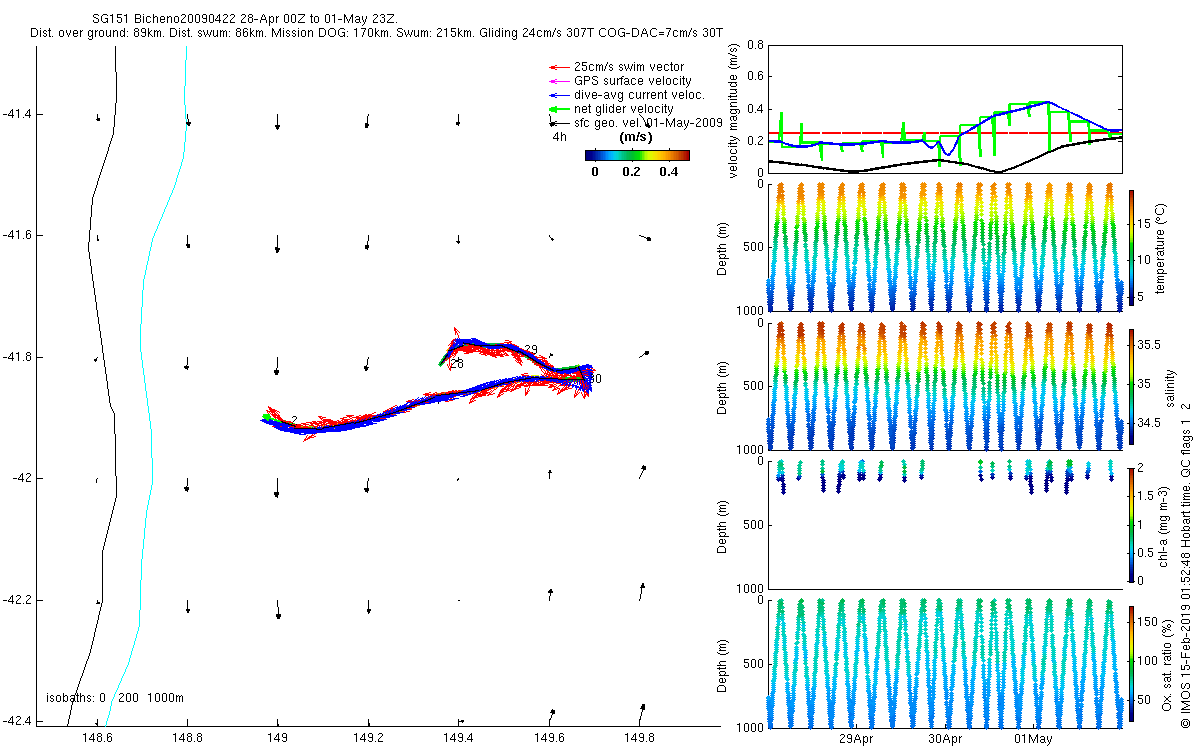The image size is (1200, 750).
Task: Select the chl-a (mg m-3) colorbar
Action: (x=1131, y=524)
